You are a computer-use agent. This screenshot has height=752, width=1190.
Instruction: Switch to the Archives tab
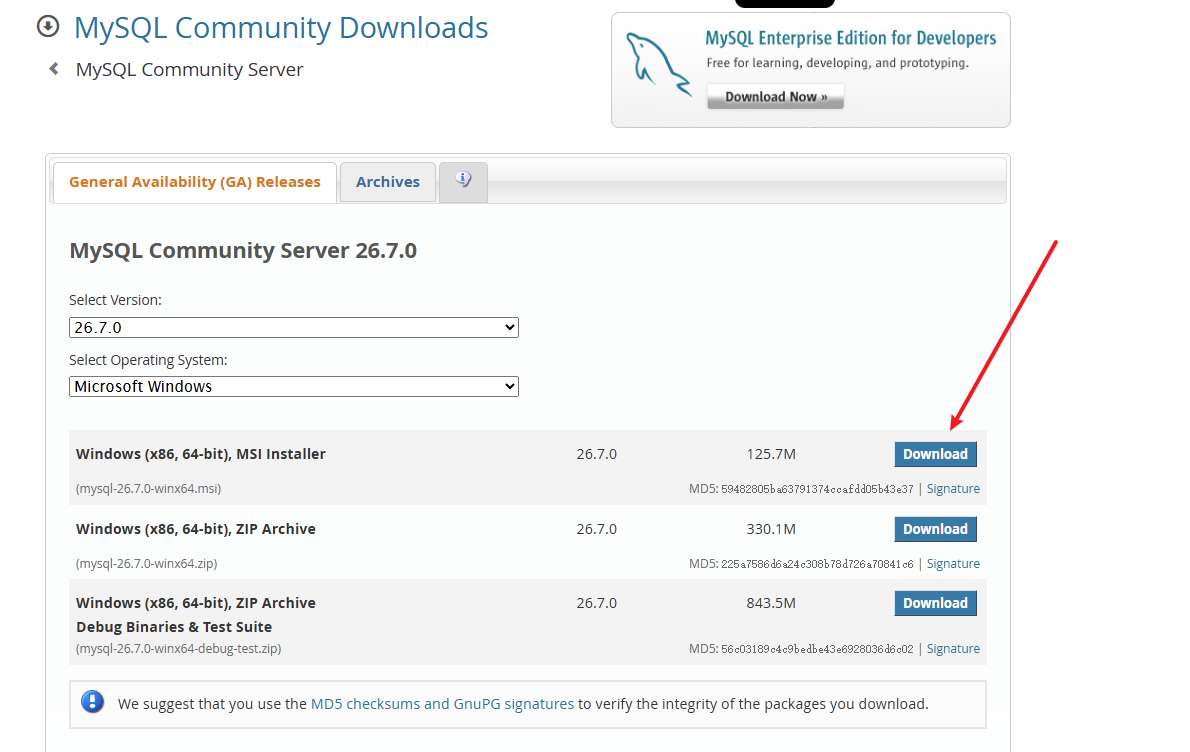pyautogui.click(x=388, y=182)
